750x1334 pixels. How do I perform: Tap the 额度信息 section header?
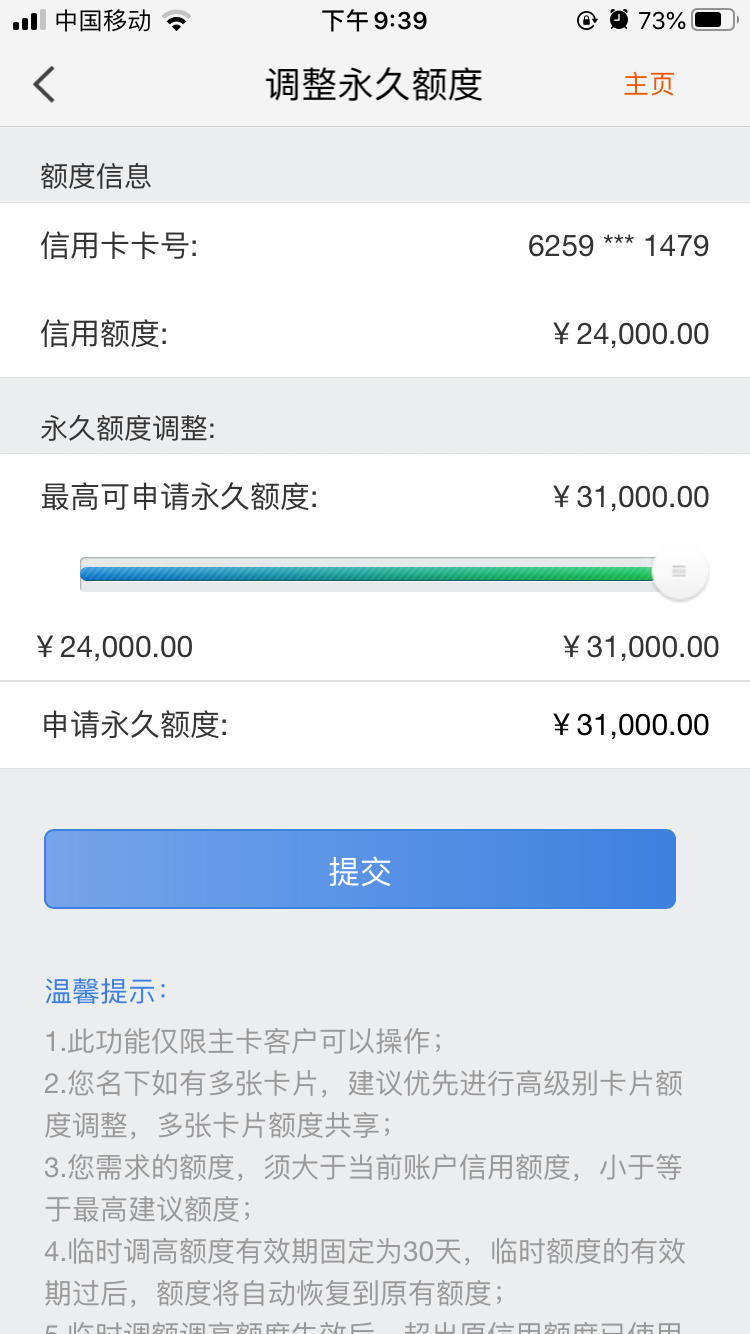coord(96,177)
